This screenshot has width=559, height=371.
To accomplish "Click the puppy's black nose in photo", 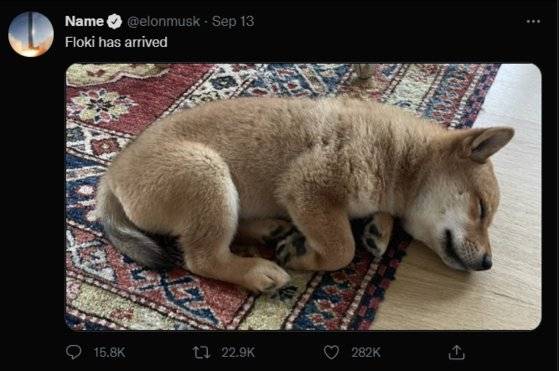I will [x=486, y=262].
